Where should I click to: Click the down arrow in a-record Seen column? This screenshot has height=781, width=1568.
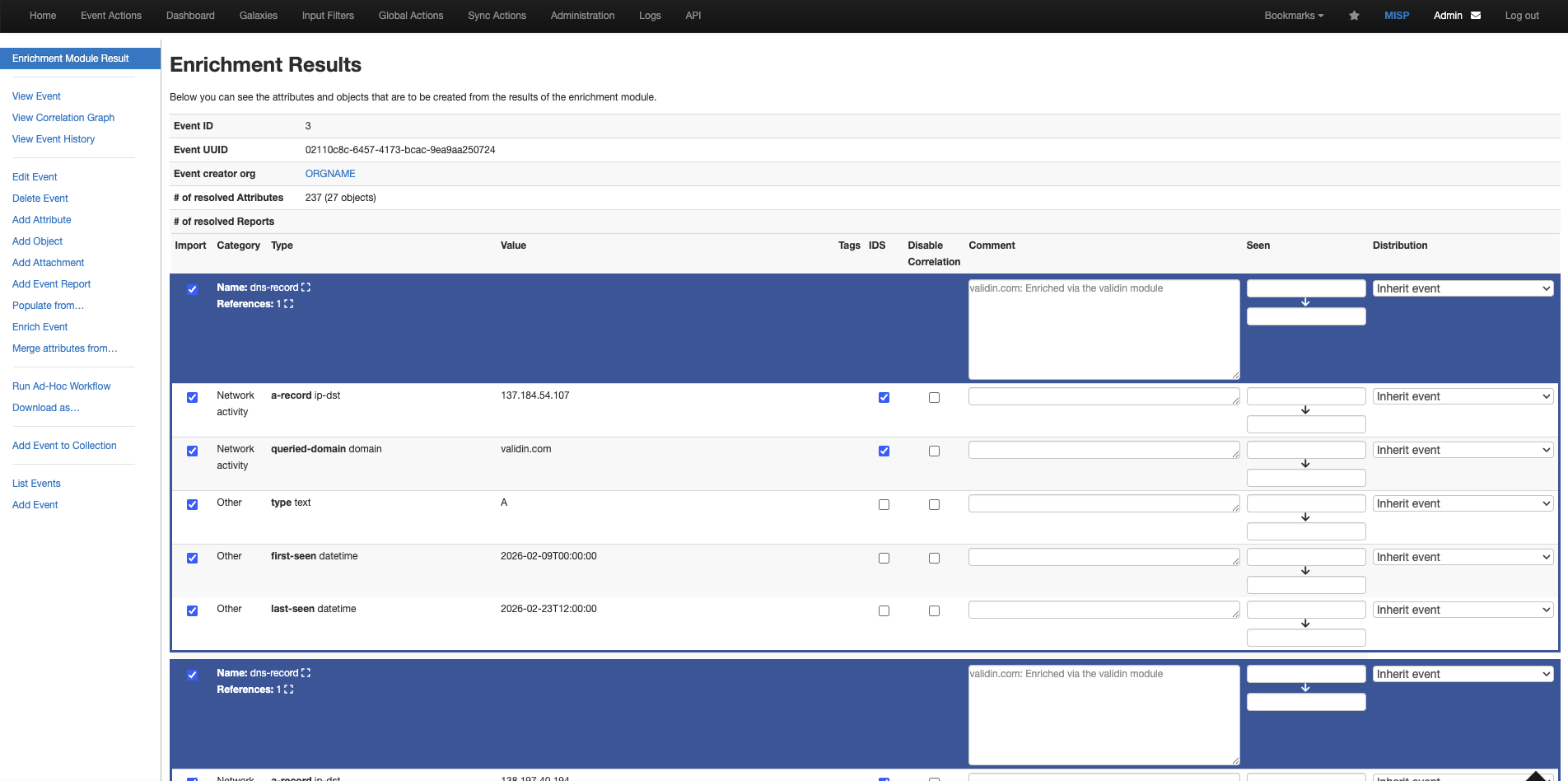coord(1304,409)
